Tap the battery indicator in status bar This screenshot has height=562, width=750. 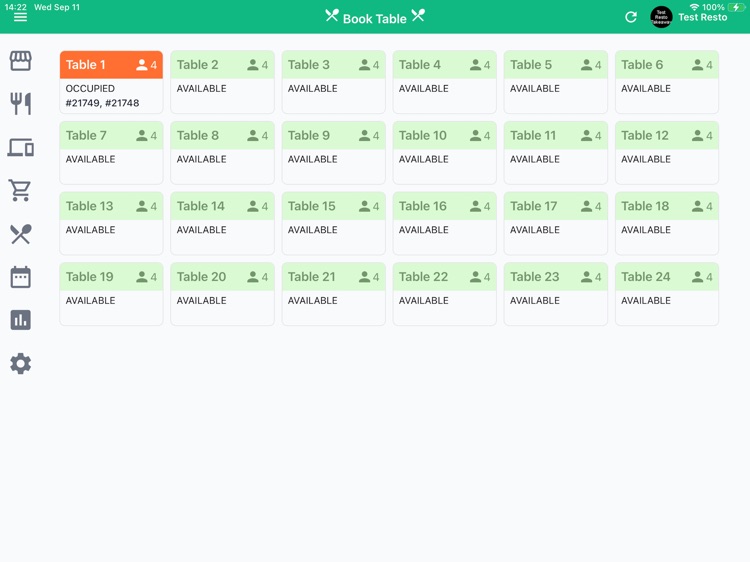[x=736, y=7]
